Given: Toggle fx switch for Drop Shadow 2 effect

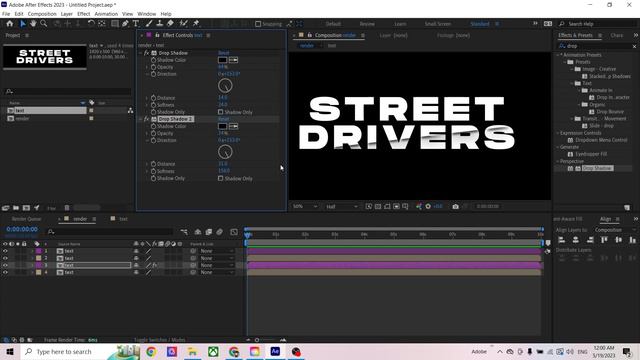Looking at the screenshot, I should click(147, 119).
